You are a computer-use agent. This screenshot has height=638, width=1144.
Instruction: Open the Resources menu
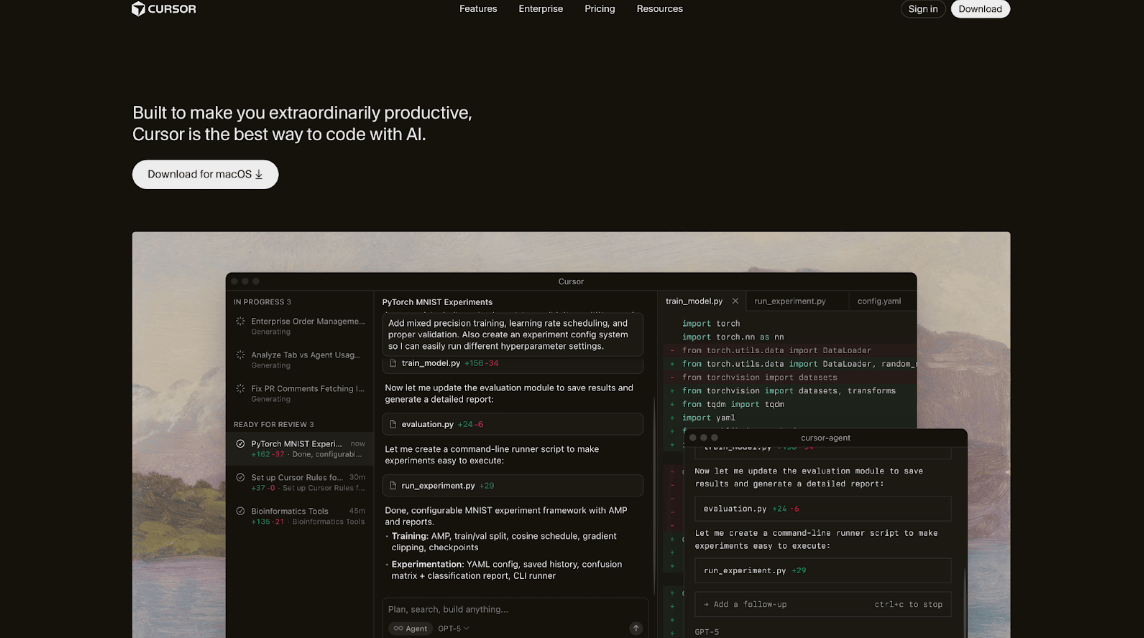tap(660, 9)
